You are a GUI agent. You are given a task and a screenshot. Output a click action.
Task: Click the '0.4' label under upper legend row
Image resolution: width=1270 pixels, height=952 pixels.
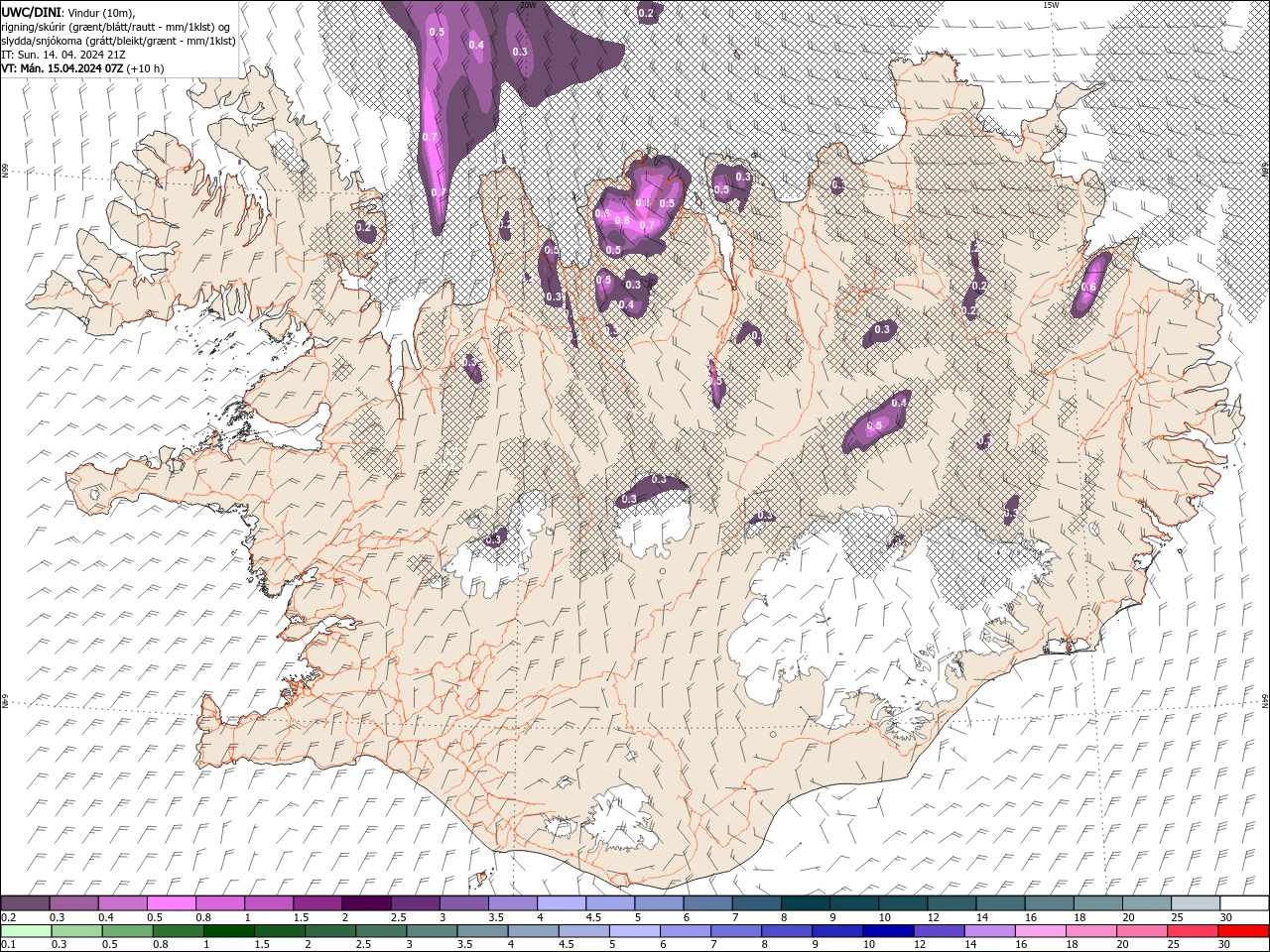[x=106, y=917]
